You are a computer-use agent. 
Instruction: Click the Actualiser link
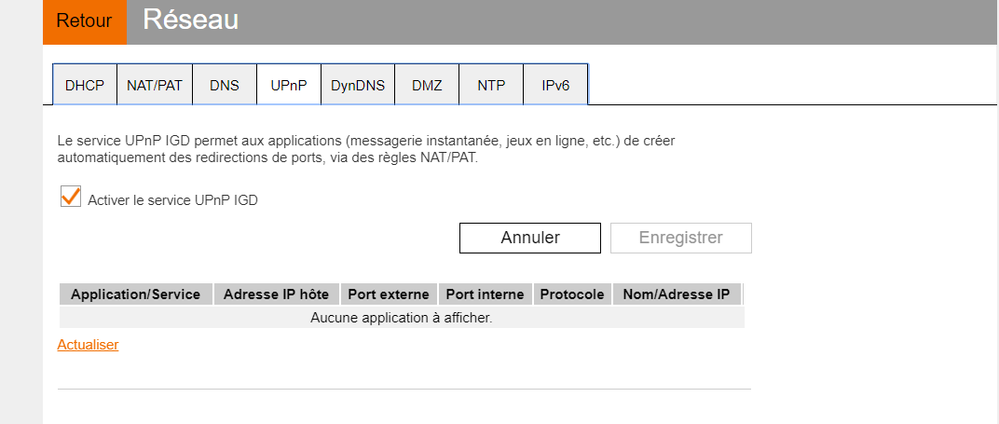click(88, 345)
